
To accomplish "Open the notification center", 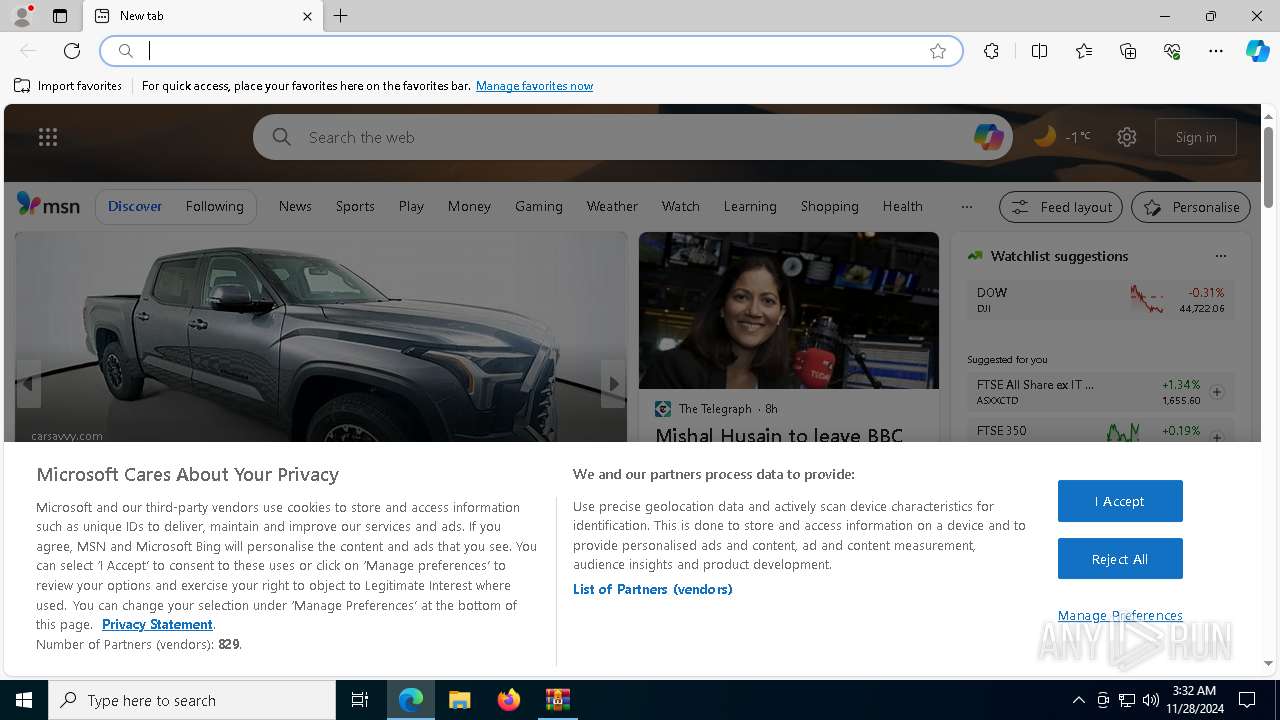I will (1247, 700).
